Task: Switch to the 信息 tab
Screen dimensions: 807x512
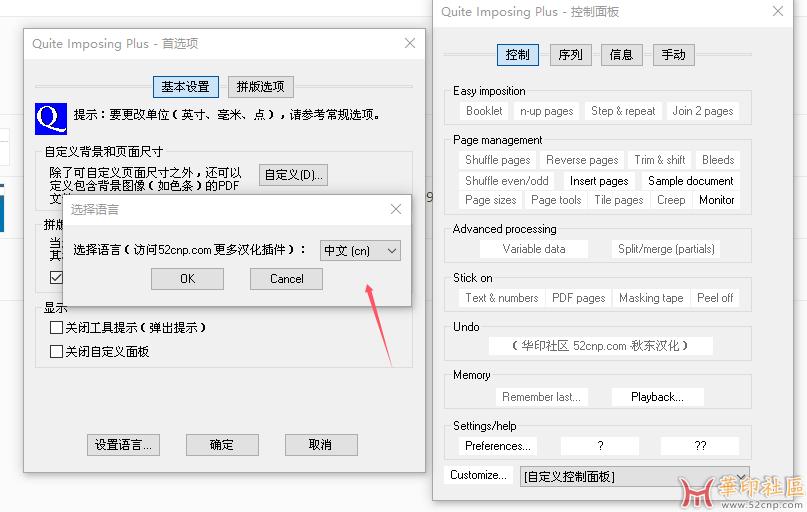Action: [x=621, y=55]
